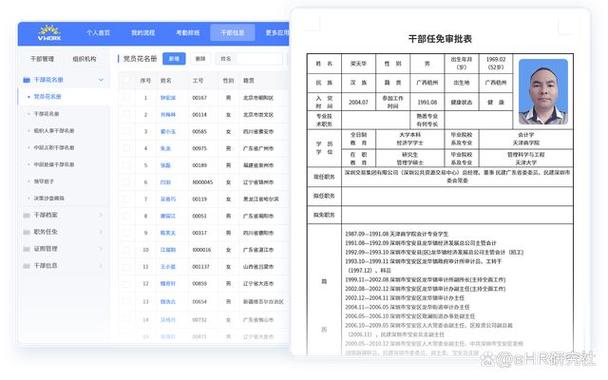The image size is (608, 380).
Task: Switch to the 干部管理 sidebar tab
Action: tap(42, 59)
